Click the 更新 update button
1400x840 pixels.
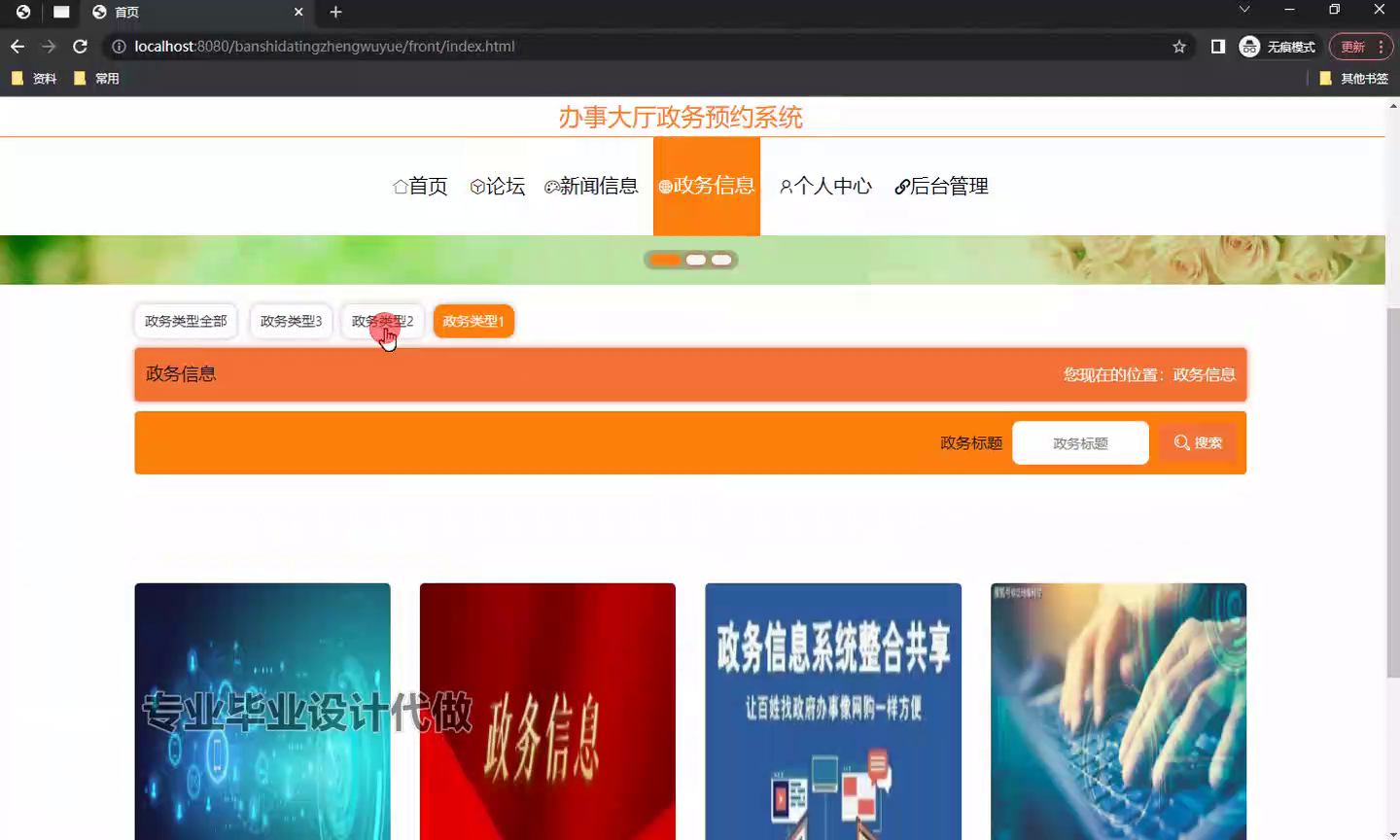pyautogui.click(x=1352, y=46)
